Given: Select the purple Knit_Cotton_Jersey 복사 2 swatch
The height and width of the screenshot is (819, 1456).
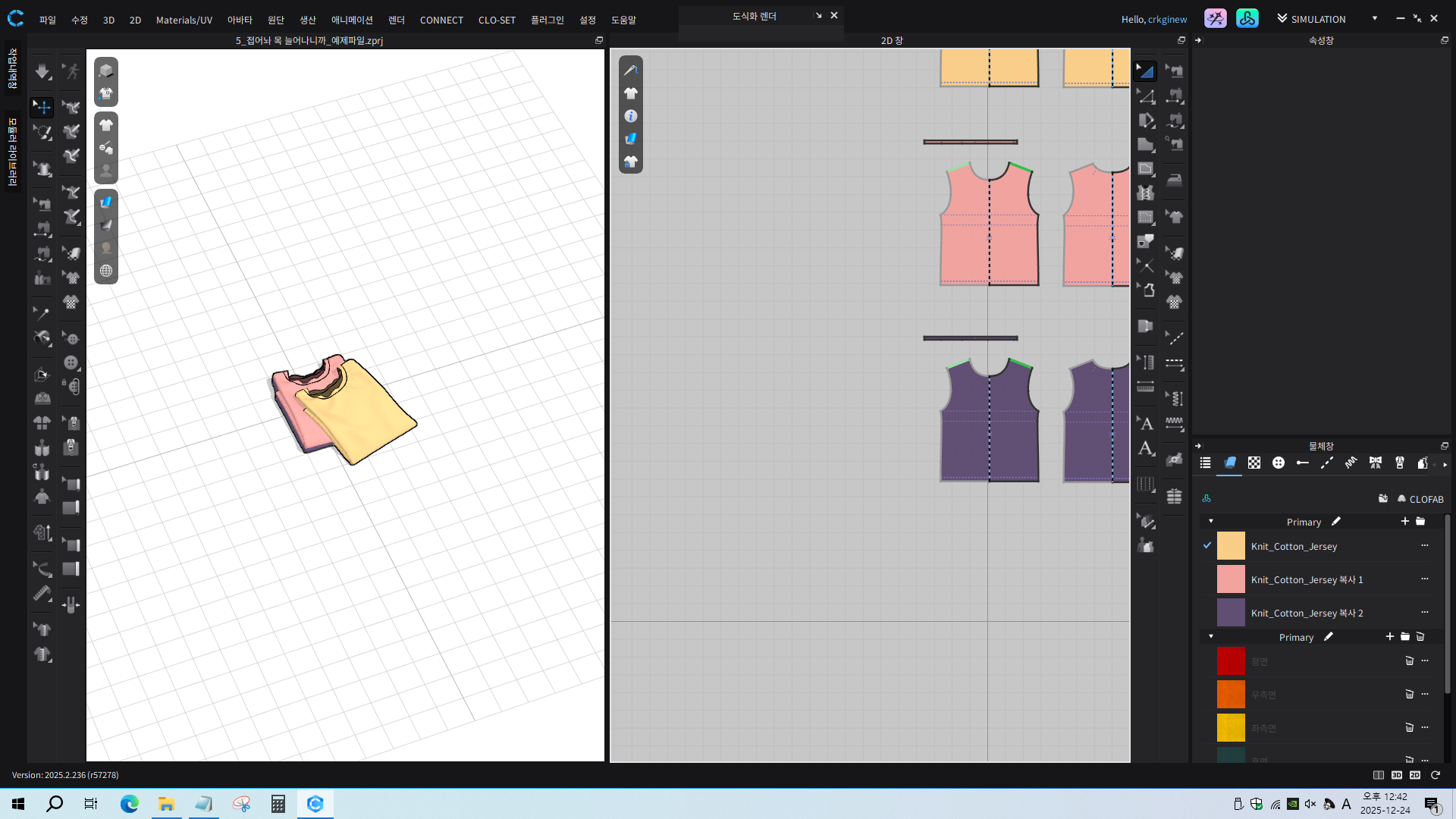Looking at the screenshot, I should click(x=1231, y=613).
